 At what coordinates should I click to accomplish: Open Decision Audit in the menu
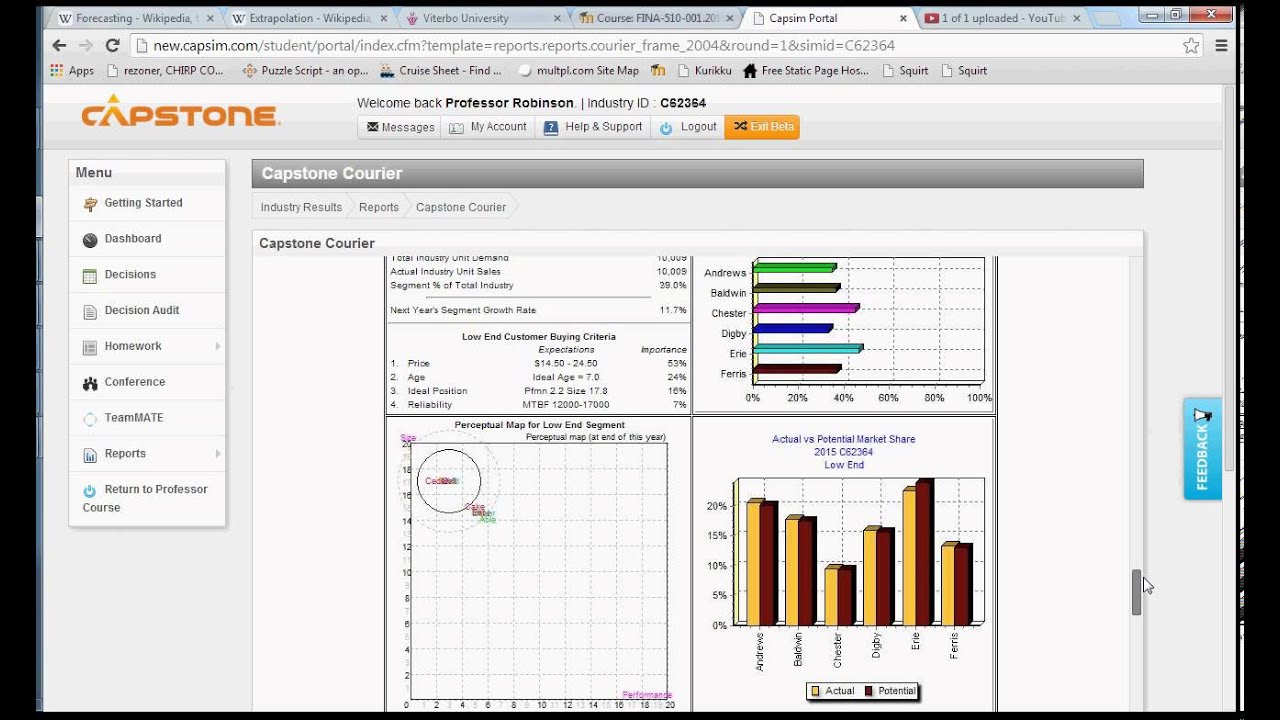coord(147,311)
